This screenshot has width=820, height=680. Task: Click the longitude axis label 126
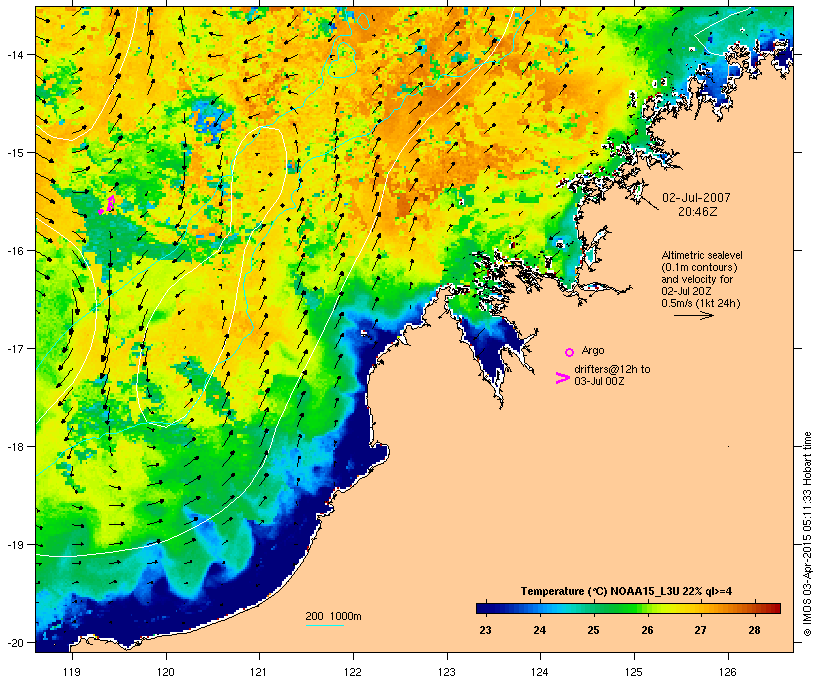coord(727,672)
